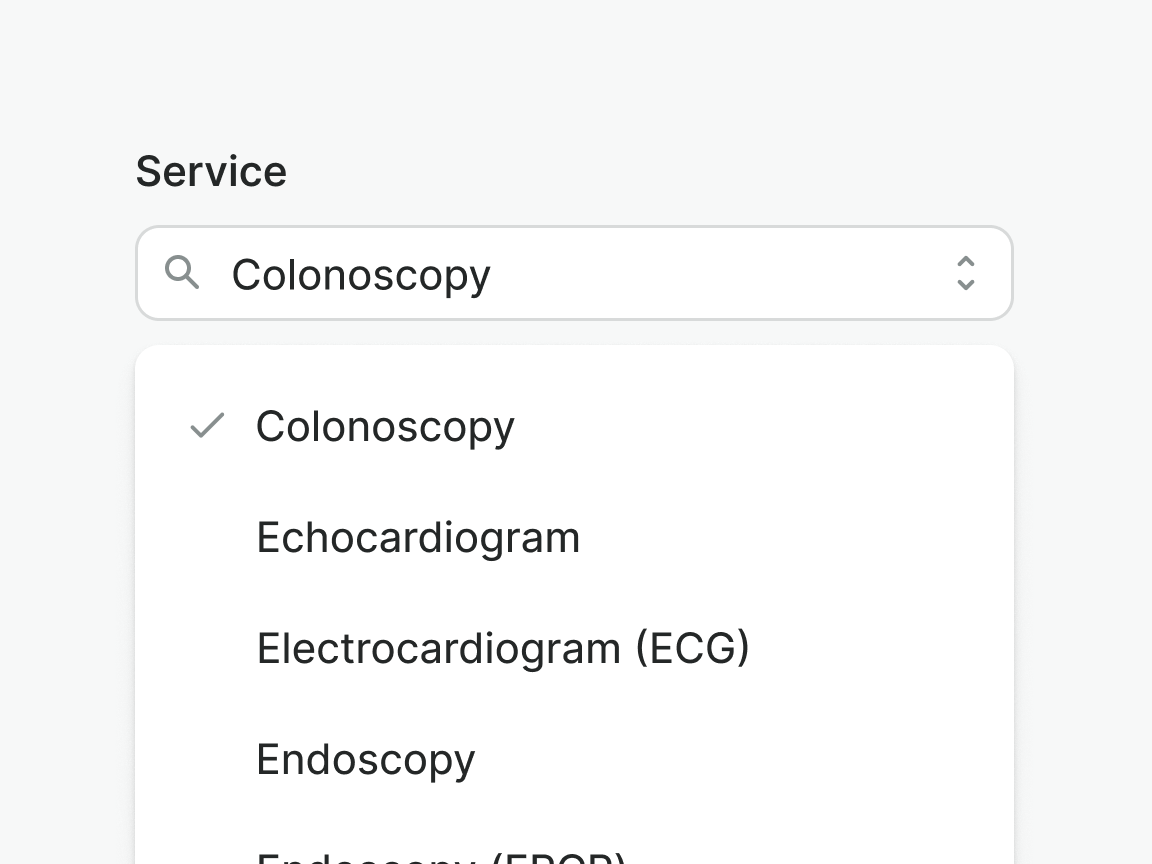Screen dimensions: 1152x864
Task: Click the Service field label
Action: [x=211, y=171]
